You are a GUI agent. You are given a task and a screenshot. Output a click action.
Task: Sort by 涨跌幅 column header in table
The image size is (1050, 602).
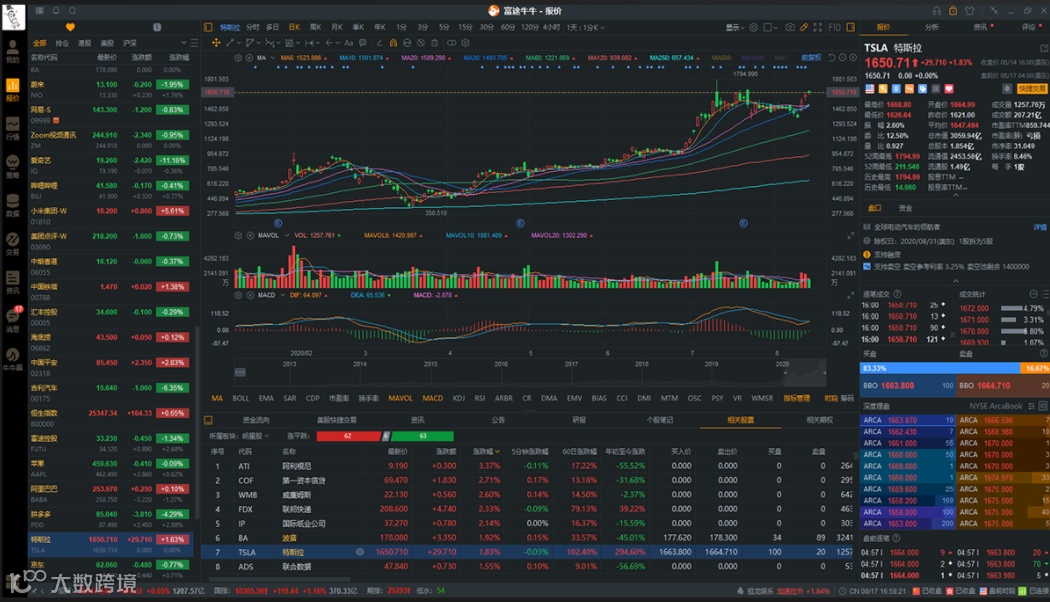[488, 451]
